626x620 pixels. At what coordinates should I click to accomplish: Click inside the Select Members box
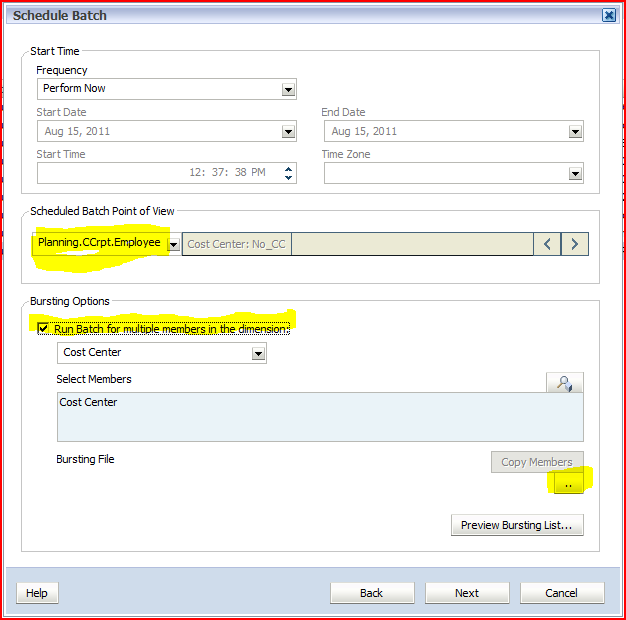coord(320,417)
